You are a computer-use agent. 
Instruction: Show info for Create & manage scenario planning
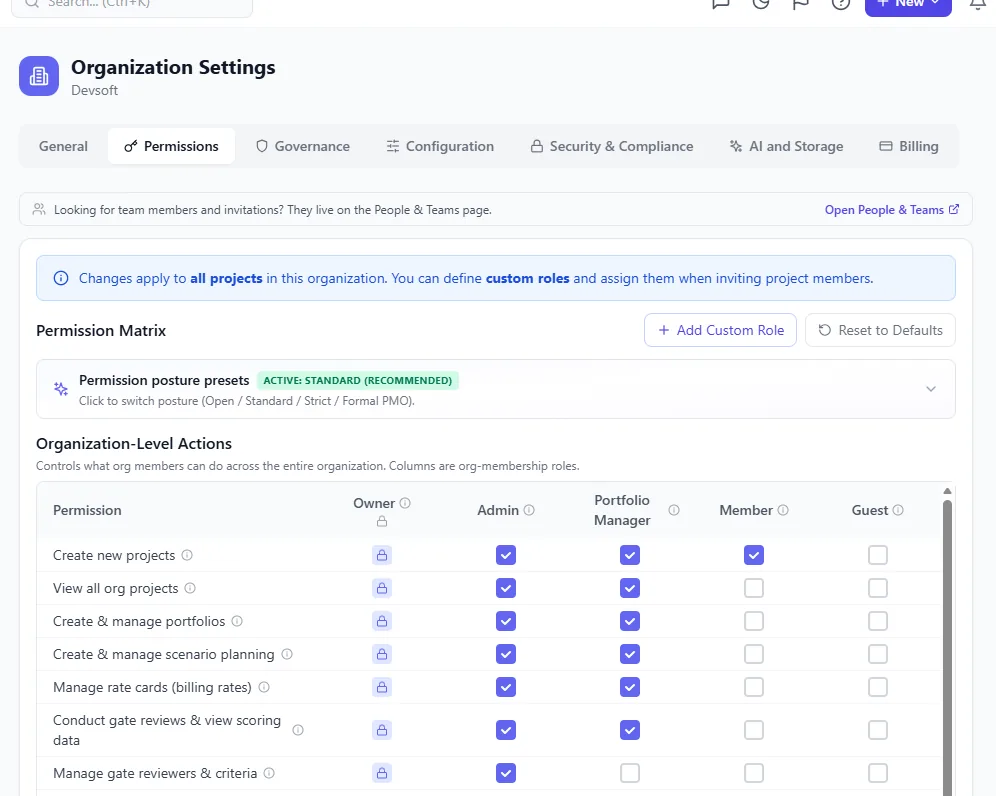coord(287,654)
